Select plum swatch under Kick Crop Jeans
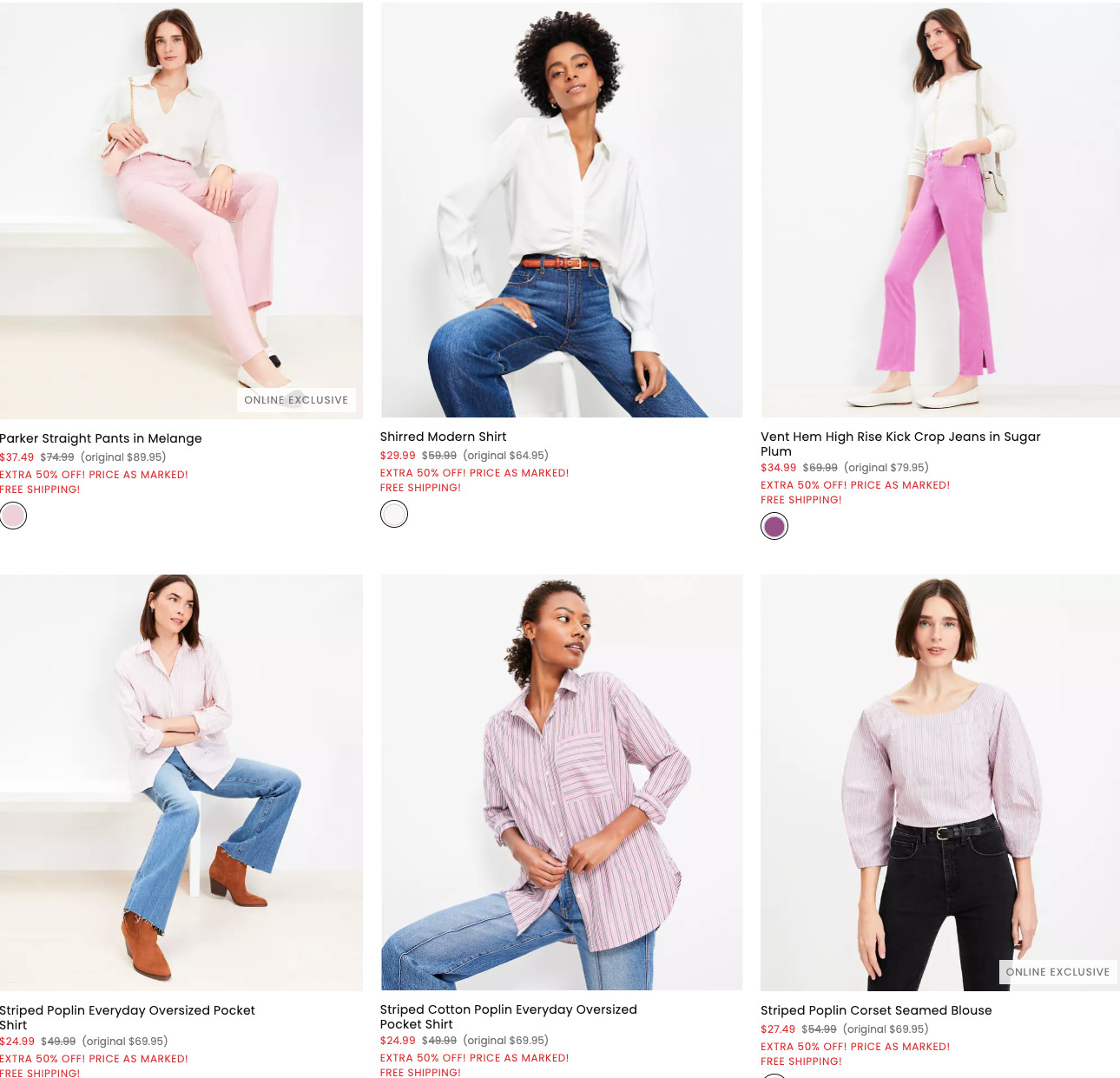This screenshot has height=1078, width=1120. (x=774, y=526)
